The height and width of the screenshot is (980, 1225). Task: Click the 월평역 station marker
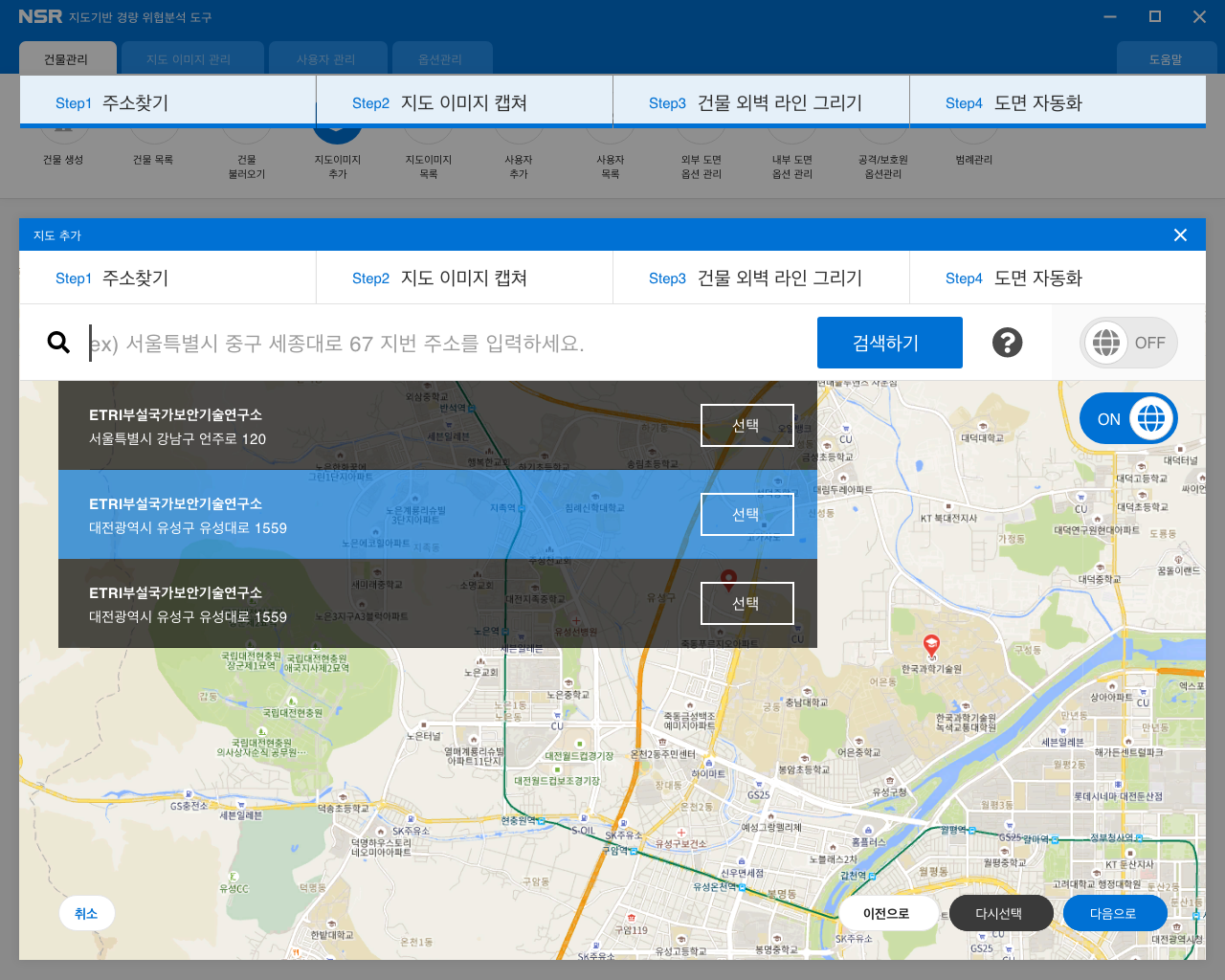(971, 831)
